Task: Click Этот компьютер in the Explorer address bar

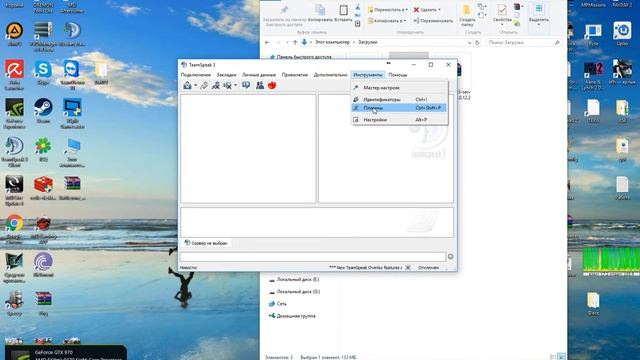Action: click(x=332, y=42)
